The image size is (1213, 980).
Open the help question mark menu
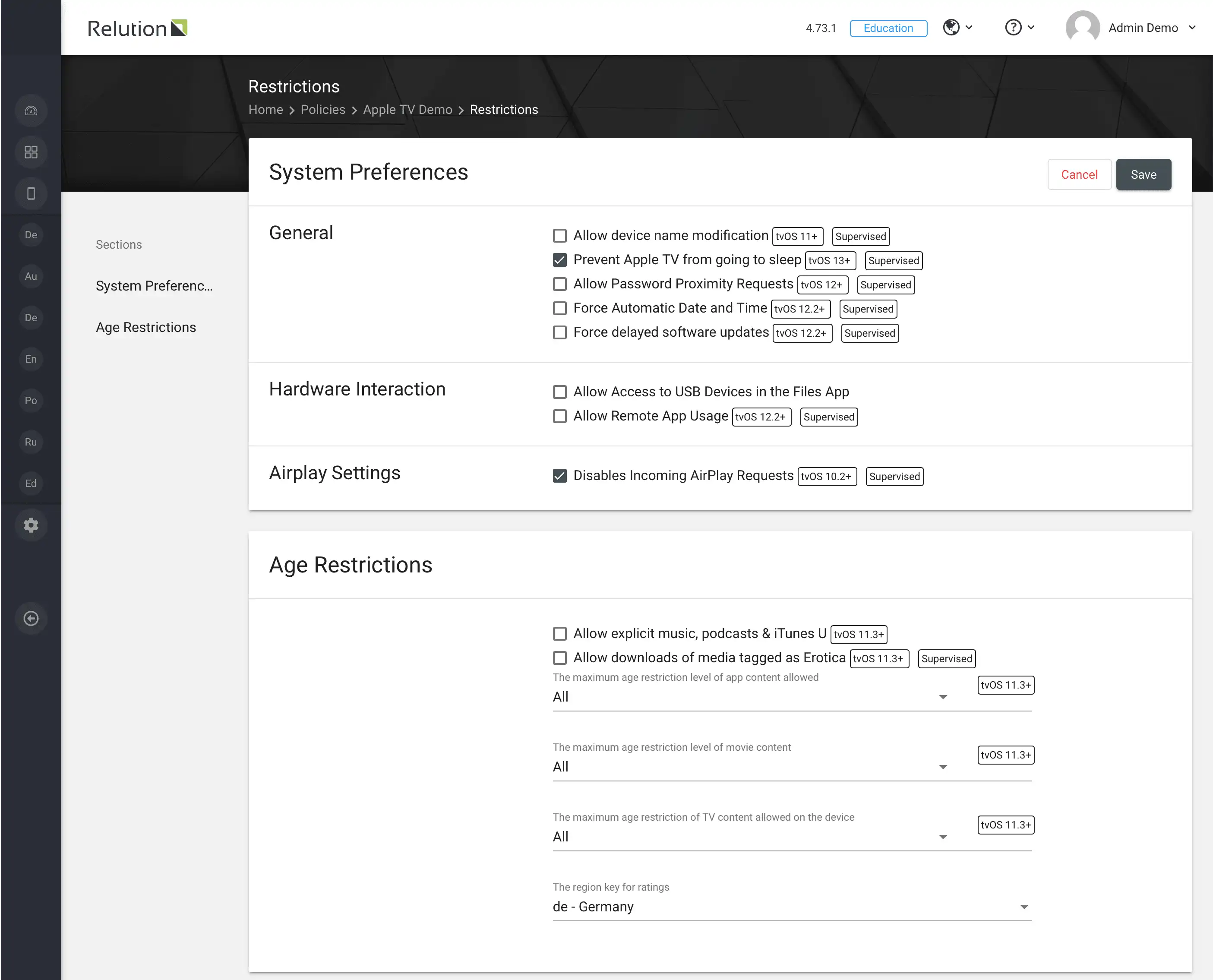click(1019, 27)
